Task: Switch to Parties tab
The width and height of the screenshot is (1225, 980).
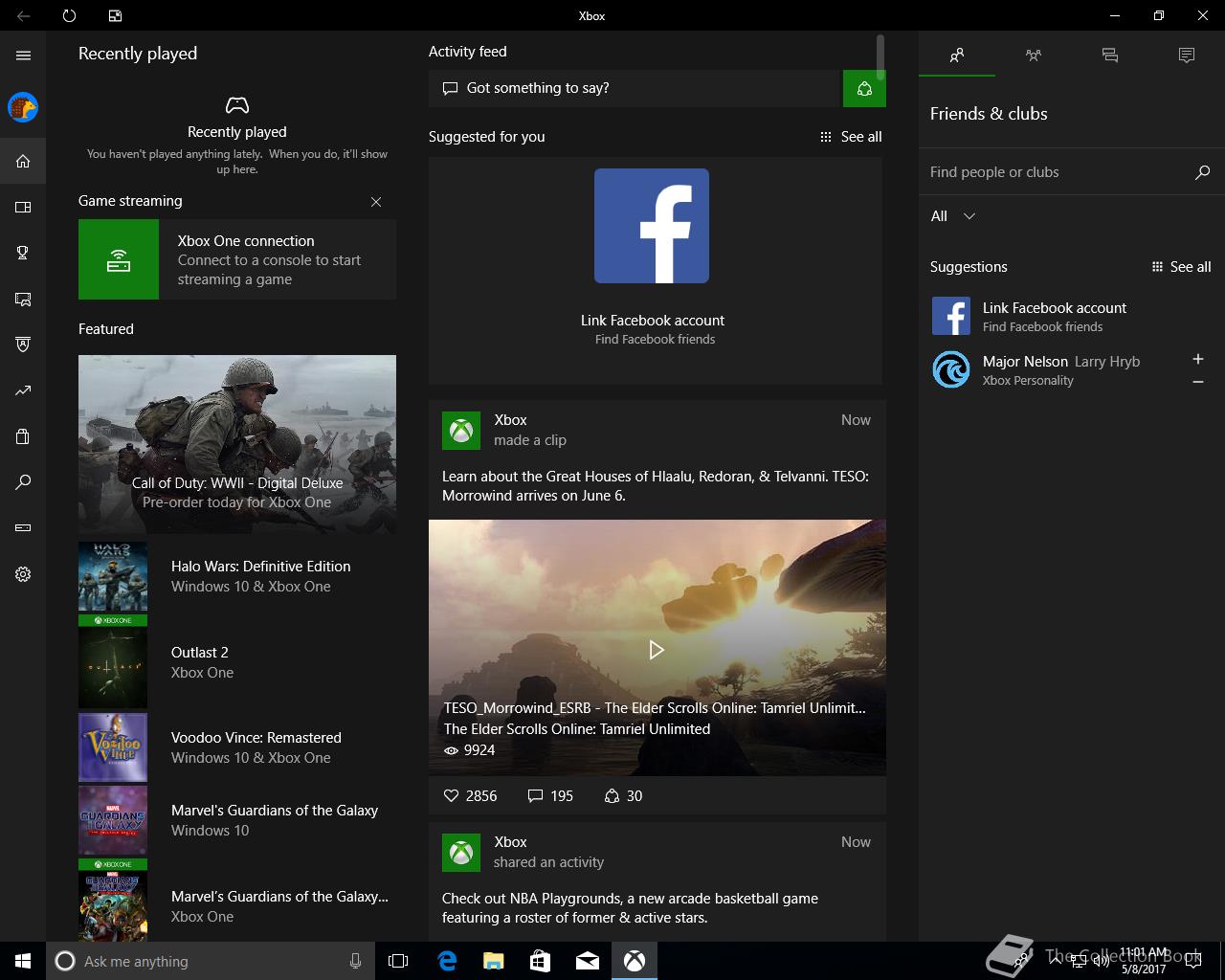Action: click(x=1034, y=56)
